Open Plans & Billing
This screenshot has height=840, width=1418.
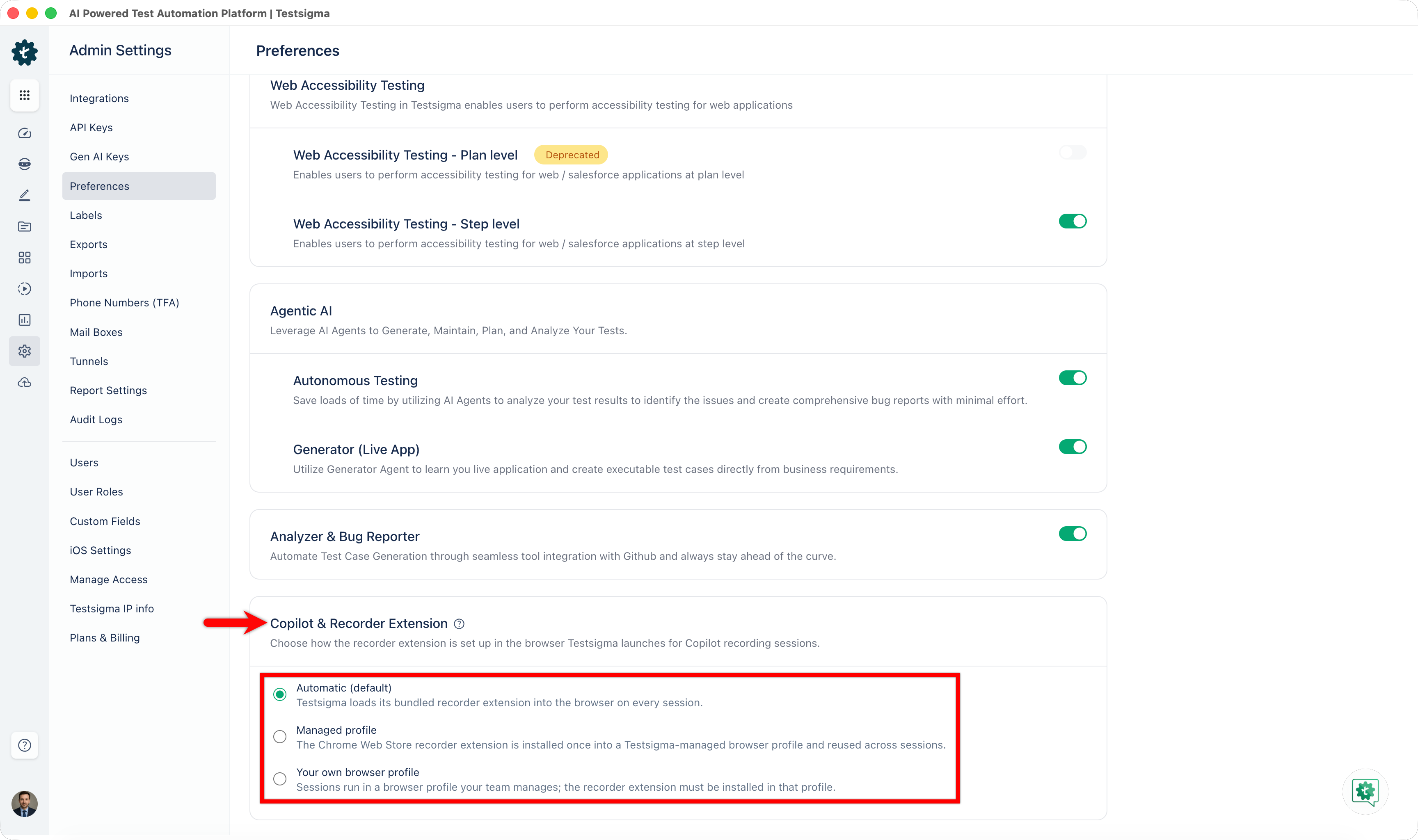105,638
